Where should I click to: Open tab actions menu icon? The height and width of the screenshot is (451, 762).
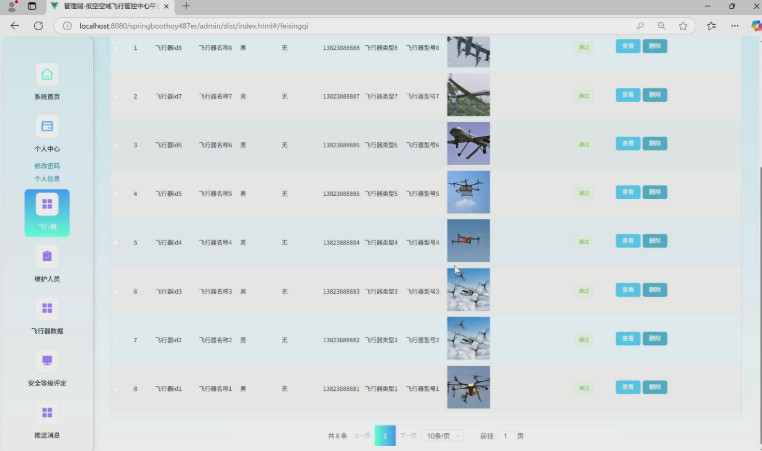(x=32, y=6)
